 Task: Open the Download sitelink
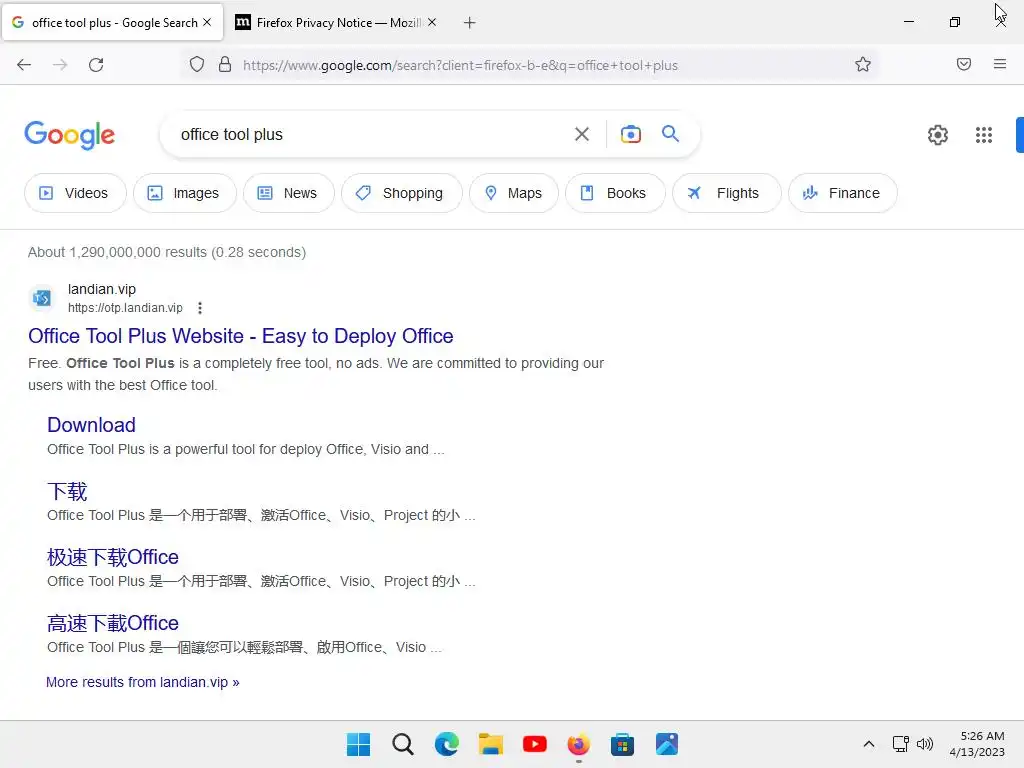pyautogui.click(x=91, y=425)
